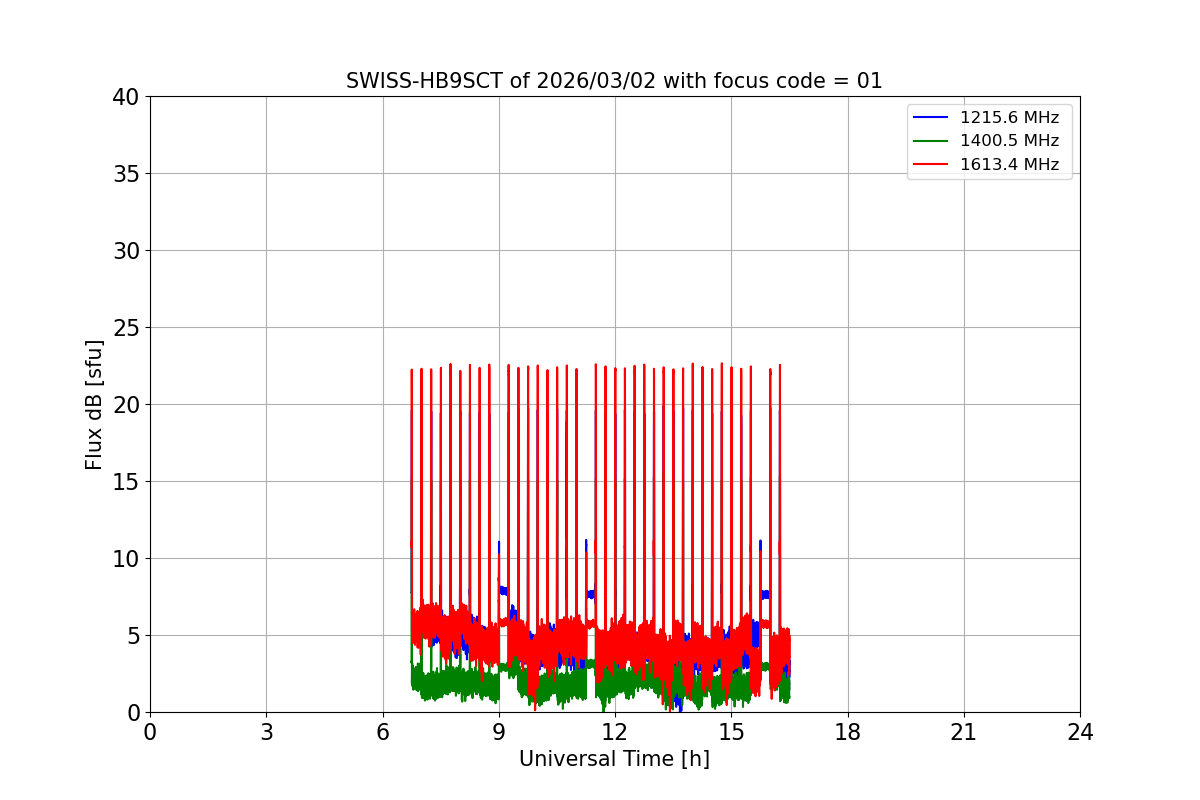This screenshot has height=800, width=1200.
Task: Click the blue line sample in legend
Action: (x=931, y=118)
